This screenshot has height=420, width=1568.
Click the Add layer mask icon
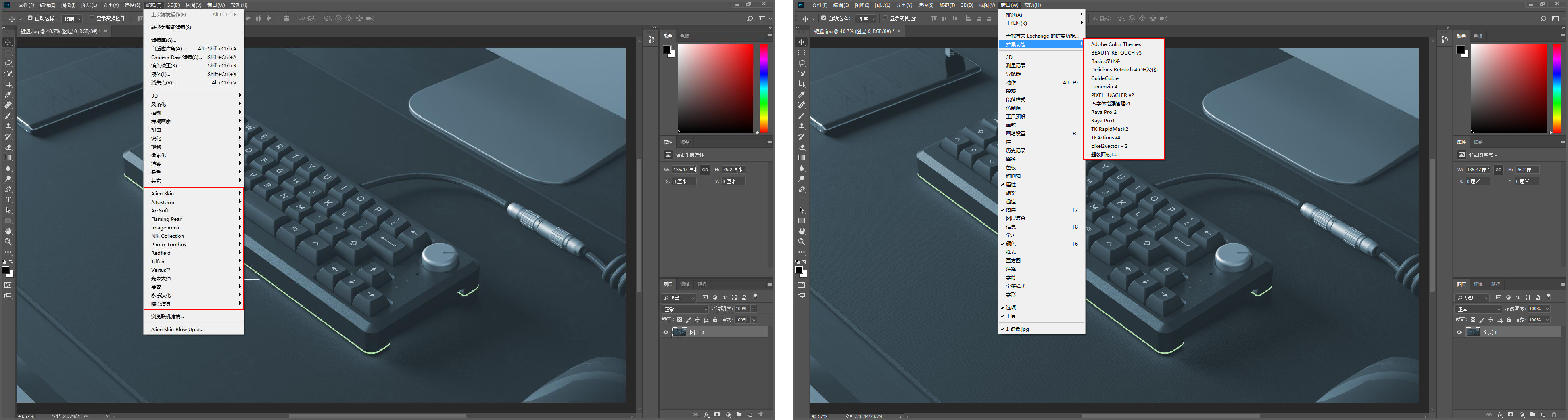(x=717, y=414)
